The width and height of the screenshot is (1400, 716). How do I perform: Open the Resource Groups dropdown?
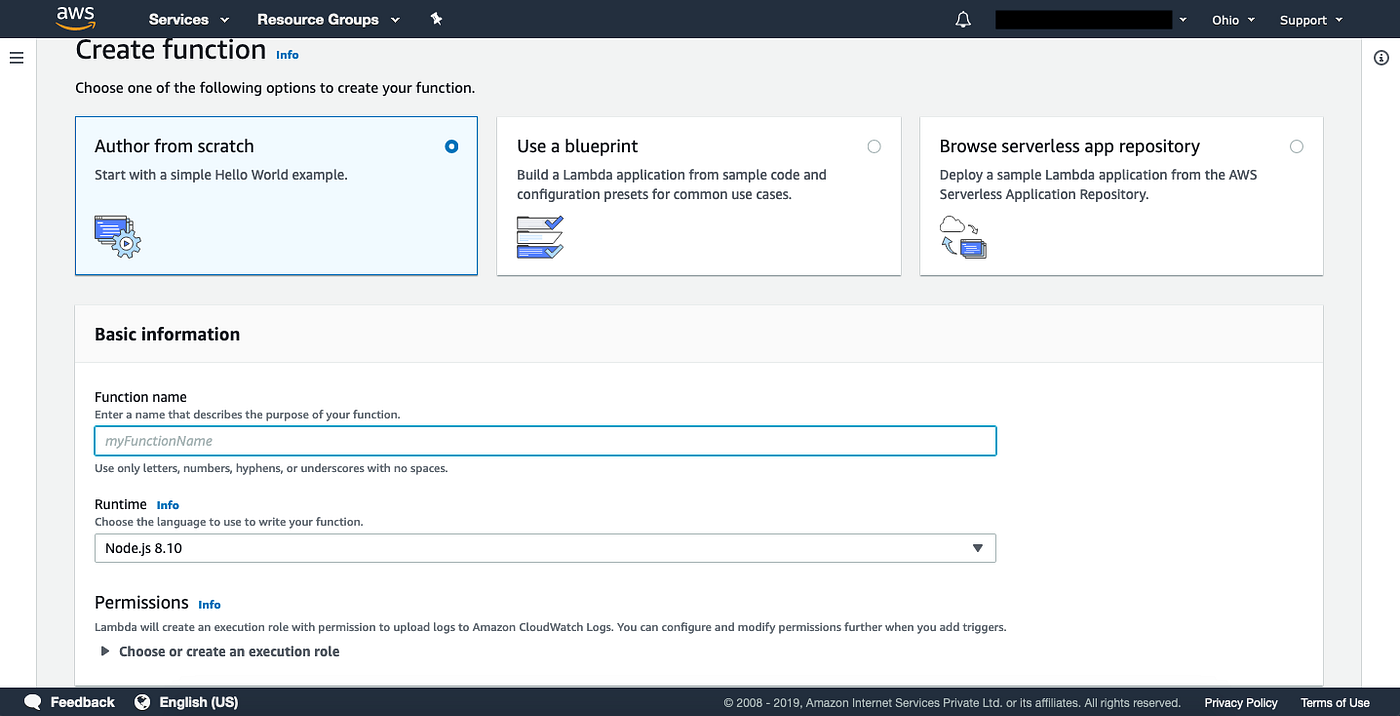(328, 19)
